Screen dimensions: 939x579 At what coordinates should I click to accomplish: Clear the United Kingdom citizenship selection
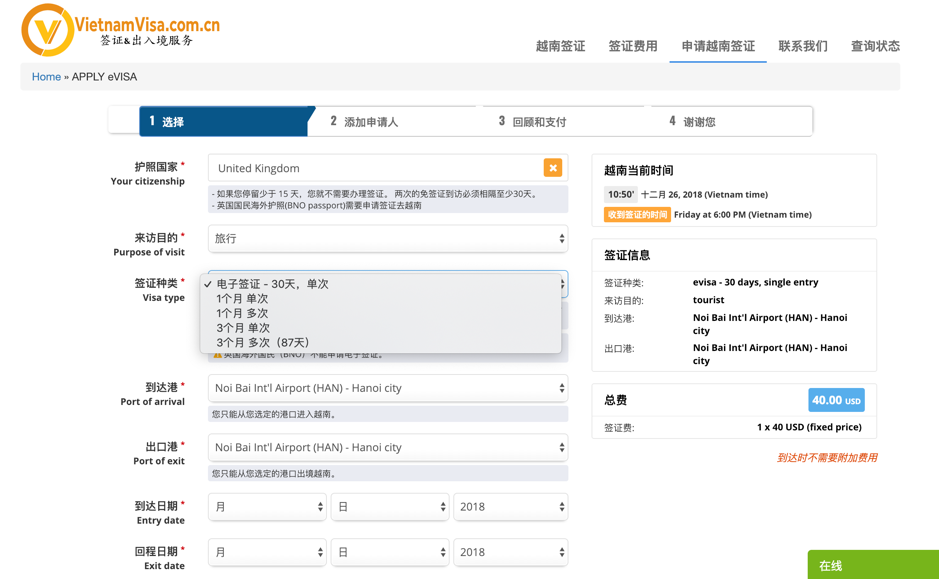pos(552,168)
